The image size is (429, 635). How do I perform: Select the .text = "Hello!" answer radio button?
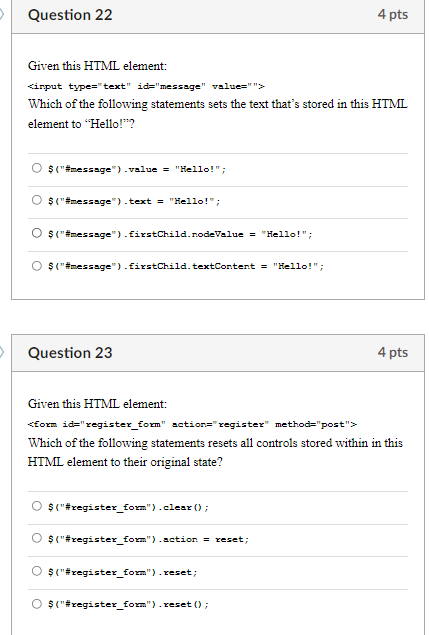pyautogui.click(x=36, y=200)
